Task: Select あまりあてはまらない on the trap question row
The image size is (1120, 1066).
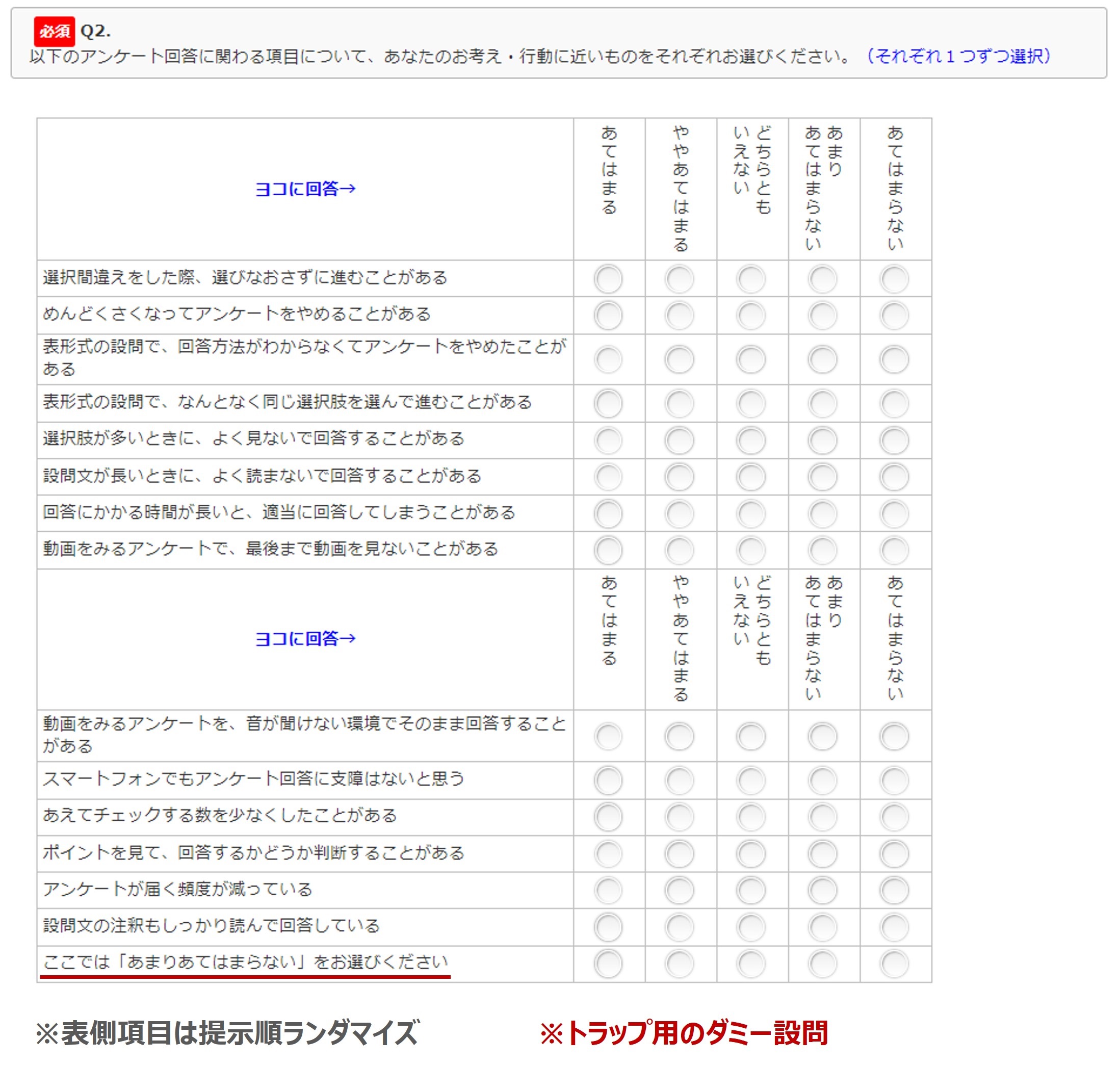Action: coord(823,964)
